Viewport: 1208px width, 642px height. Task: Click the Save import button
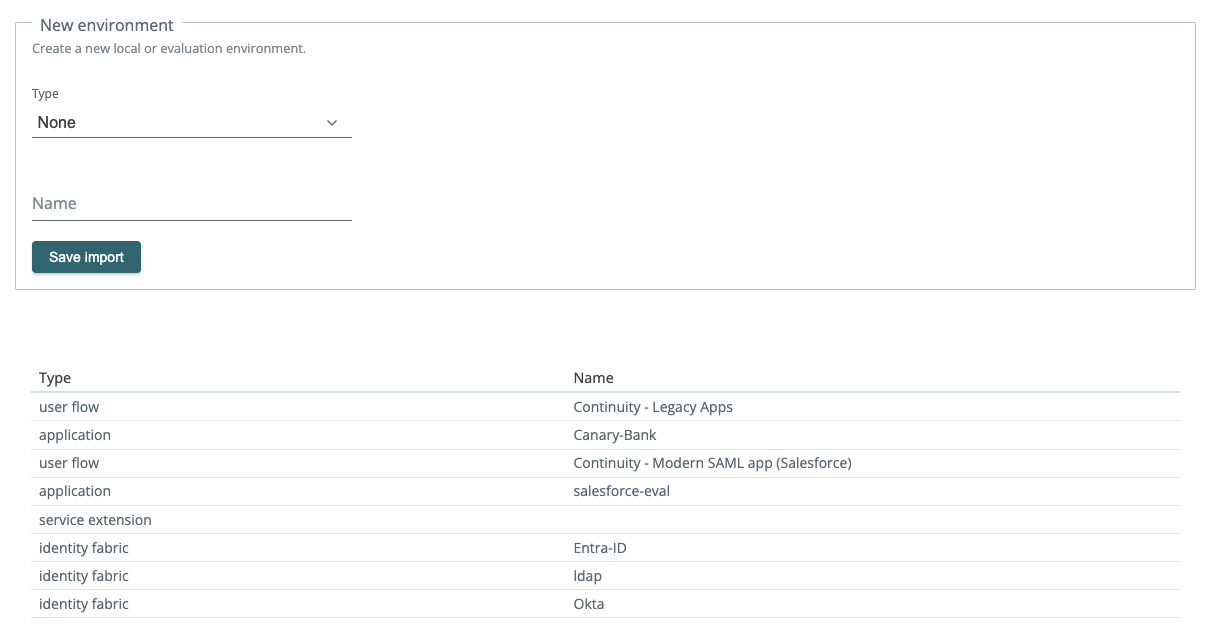[x=86, y=257]
